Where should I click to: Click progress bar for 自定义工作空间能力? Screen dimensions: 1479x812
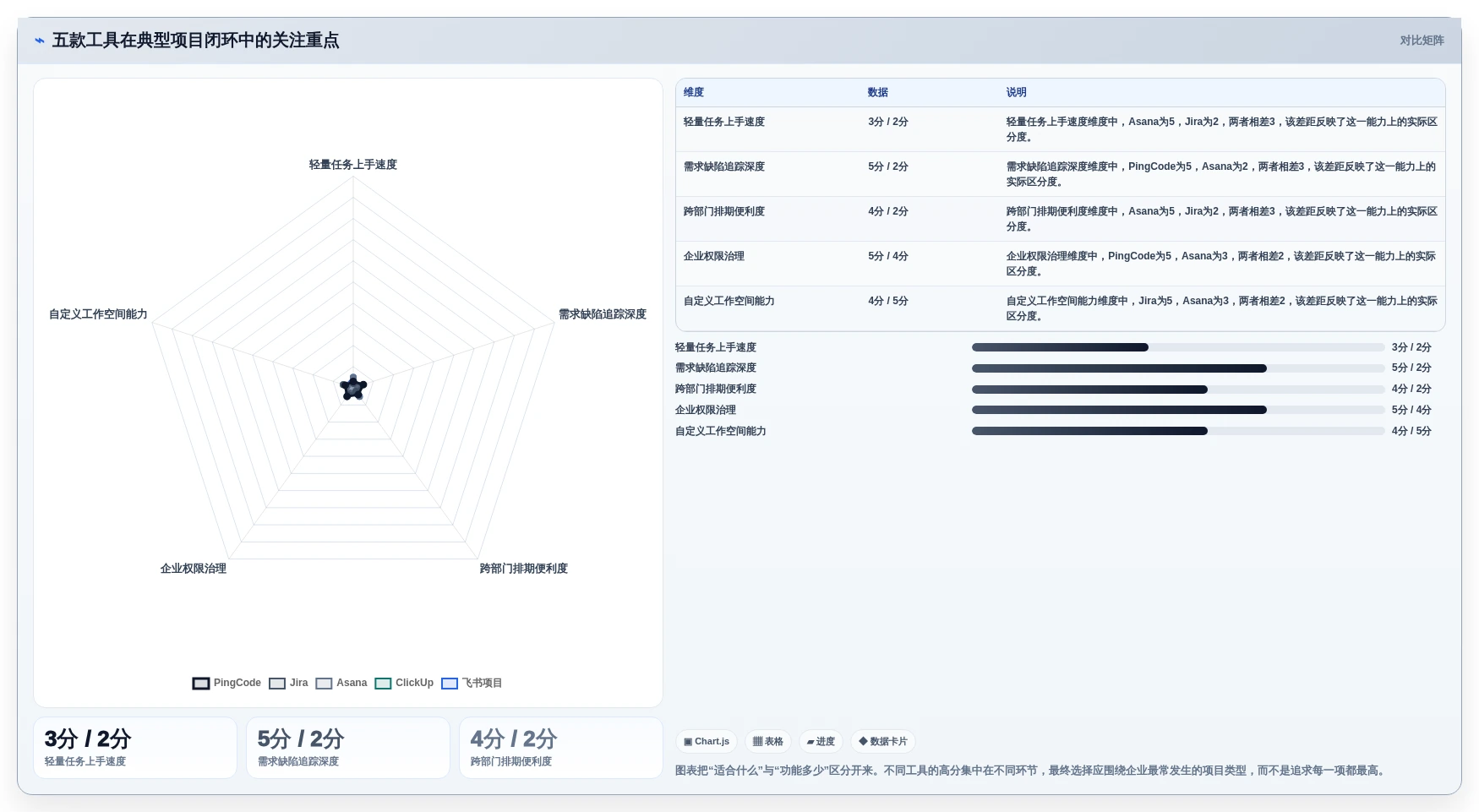coord(1178,431)
